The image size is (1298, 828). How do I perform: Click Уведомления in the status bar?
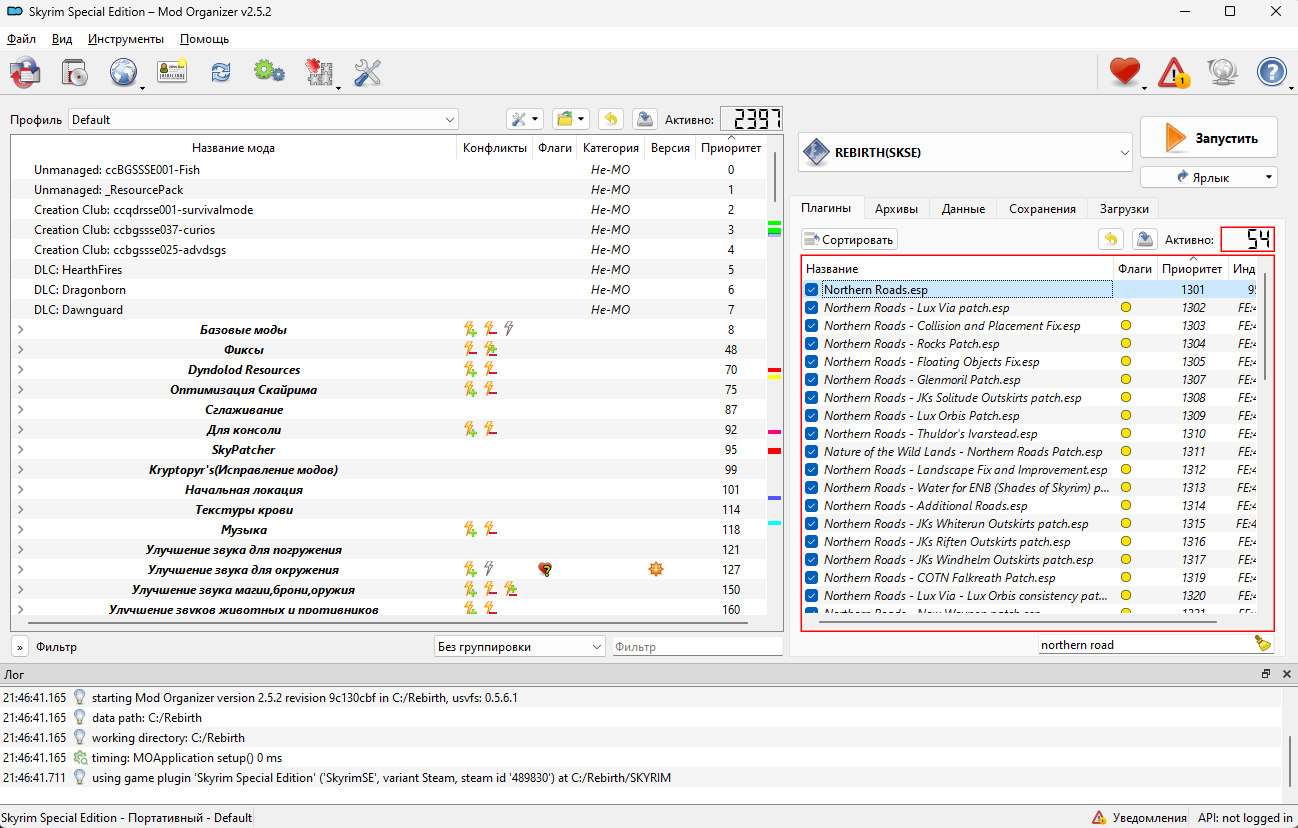tap(1140, 817)
